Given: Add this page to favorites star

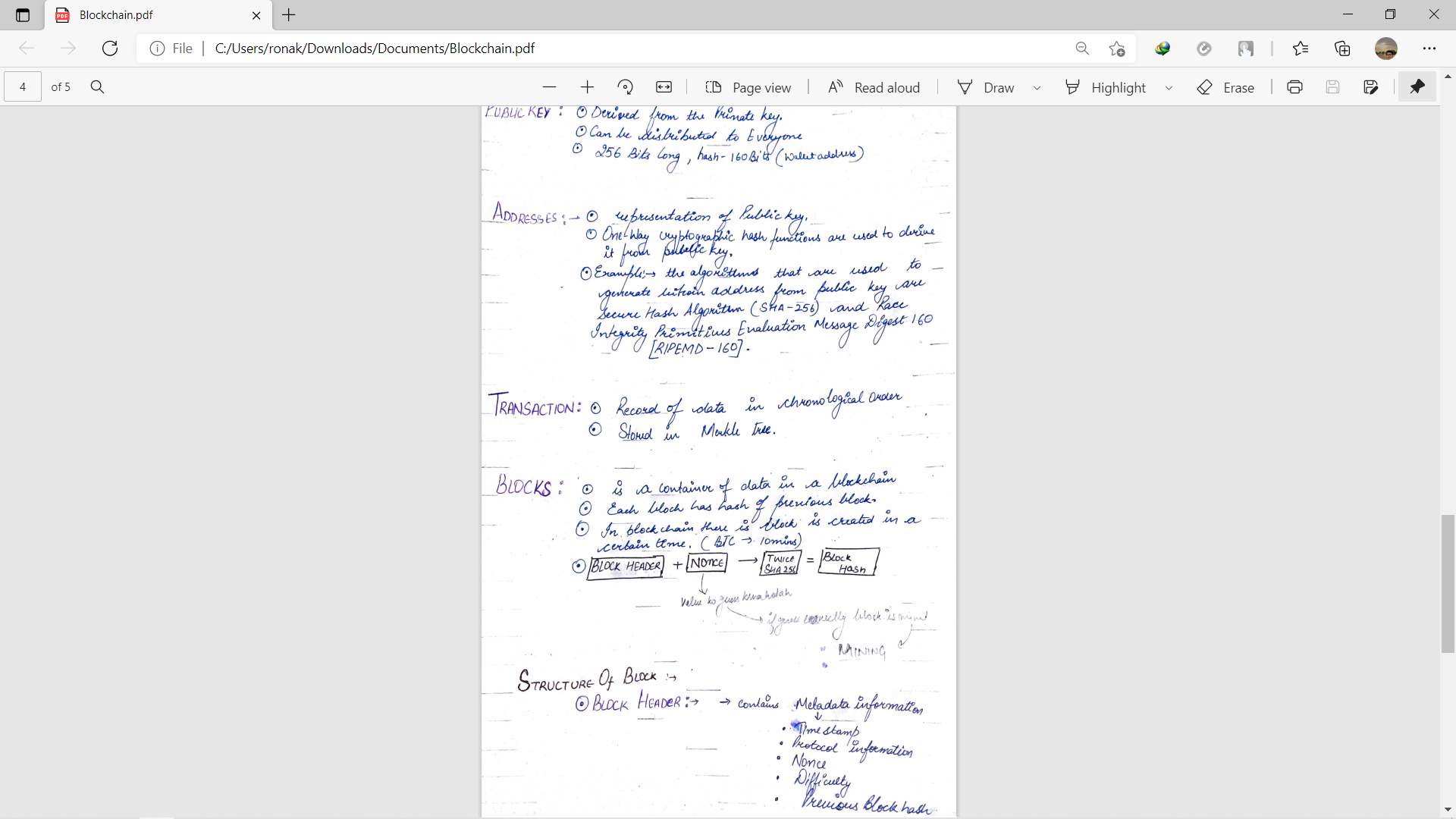Looking at the screenshot, I should pos(1116,49).
